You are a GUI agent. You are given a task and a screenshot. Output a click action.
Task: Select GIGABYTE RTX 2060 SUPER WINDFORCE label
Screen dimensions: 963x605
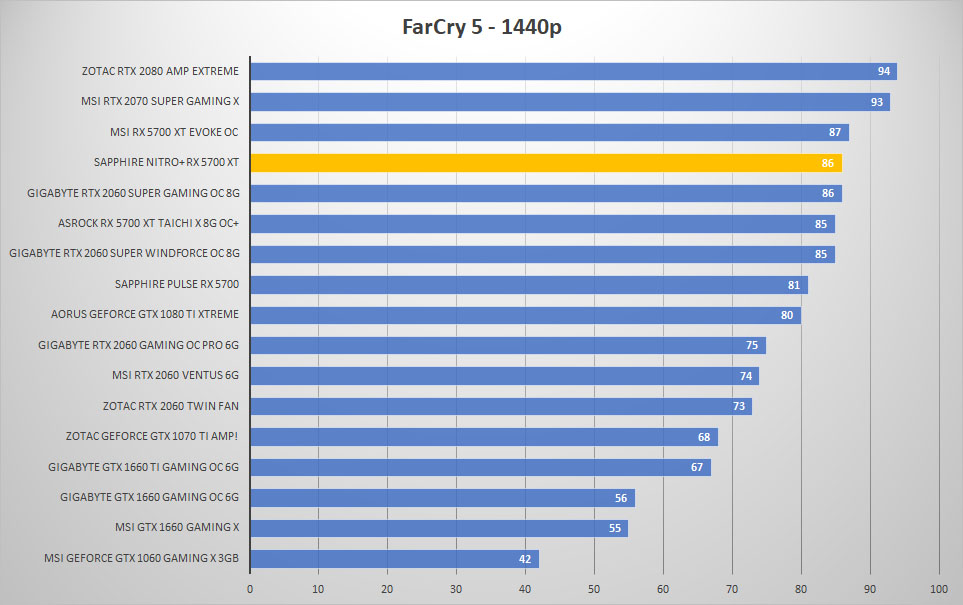(x=124, y=253)
